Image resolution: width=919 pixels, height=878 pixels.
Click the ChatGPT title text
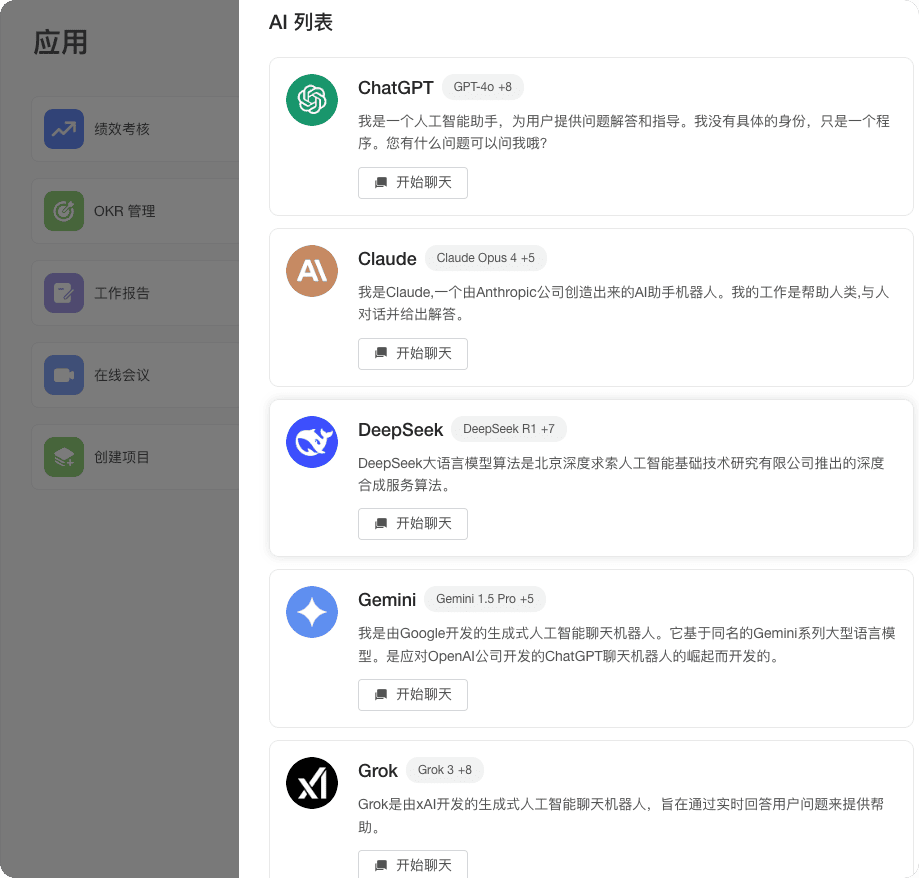pos(396,87)
